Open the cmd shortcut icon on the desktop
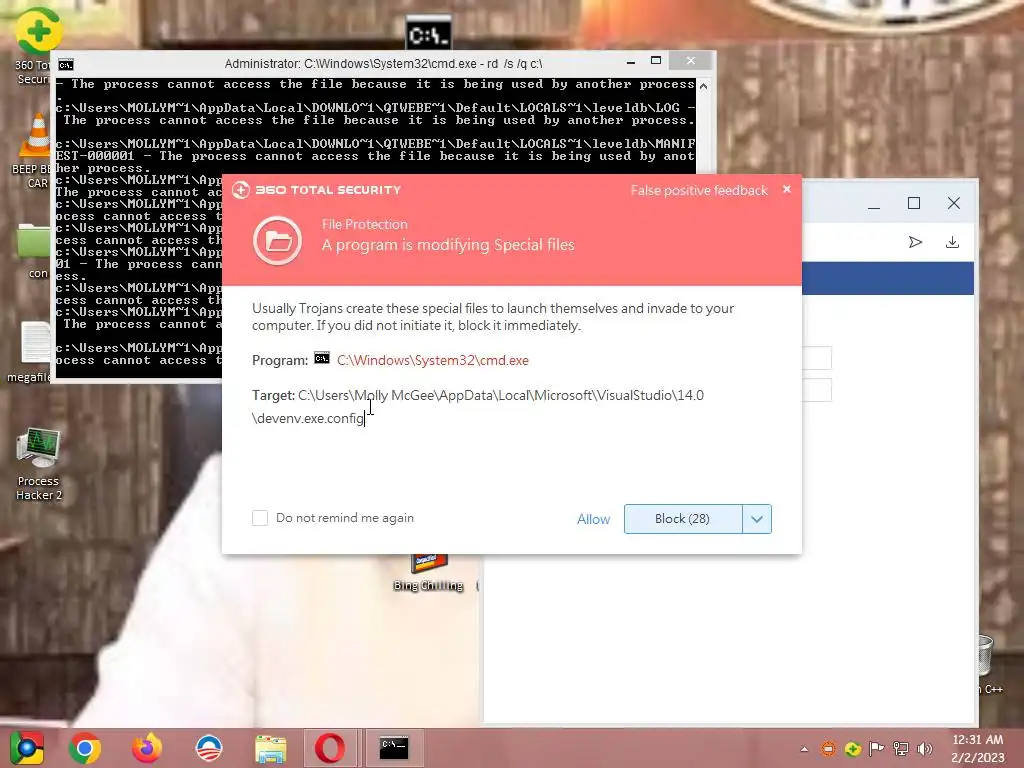The width and height of the screenshot is (1024, 768). click(428, 33)
